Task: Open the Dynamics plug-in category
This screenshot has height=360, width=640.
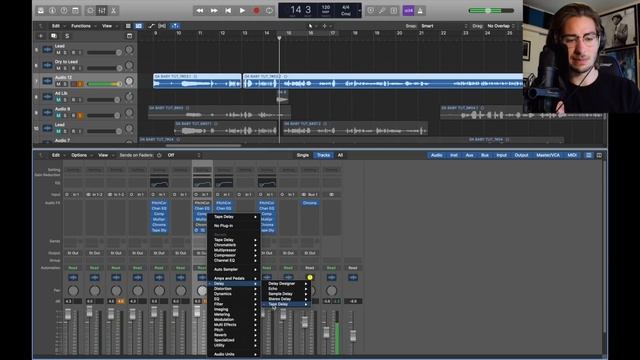Action: 234,293
